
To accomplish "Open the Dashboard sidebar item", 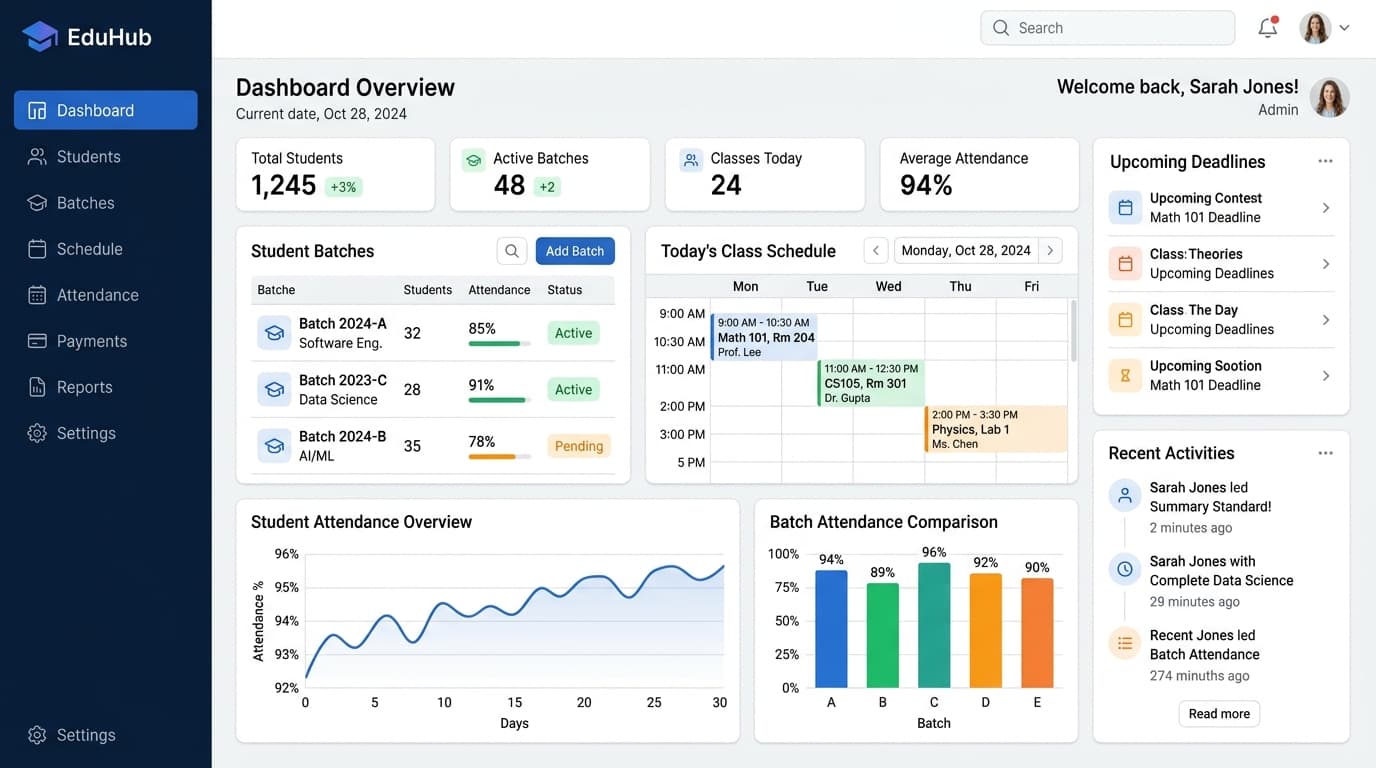I will click(x=105, y=110).
